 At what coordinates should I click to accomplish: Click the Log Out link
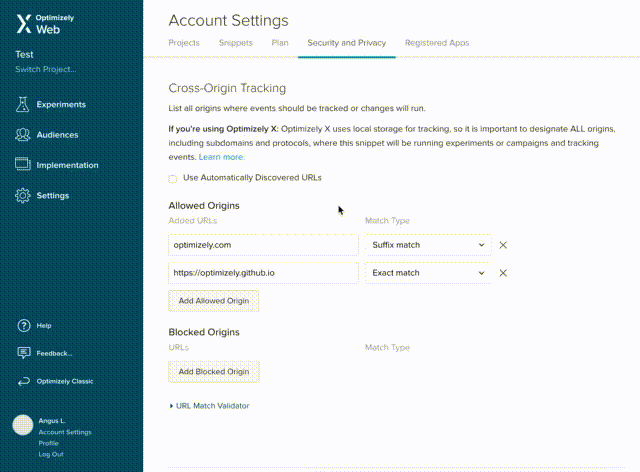click(51, 454)
